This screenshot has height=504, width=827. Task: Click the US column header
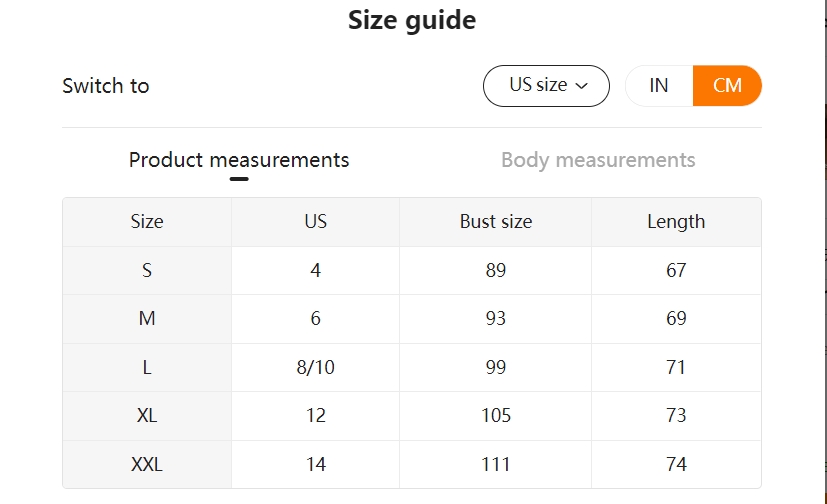(x=316, y=222)
